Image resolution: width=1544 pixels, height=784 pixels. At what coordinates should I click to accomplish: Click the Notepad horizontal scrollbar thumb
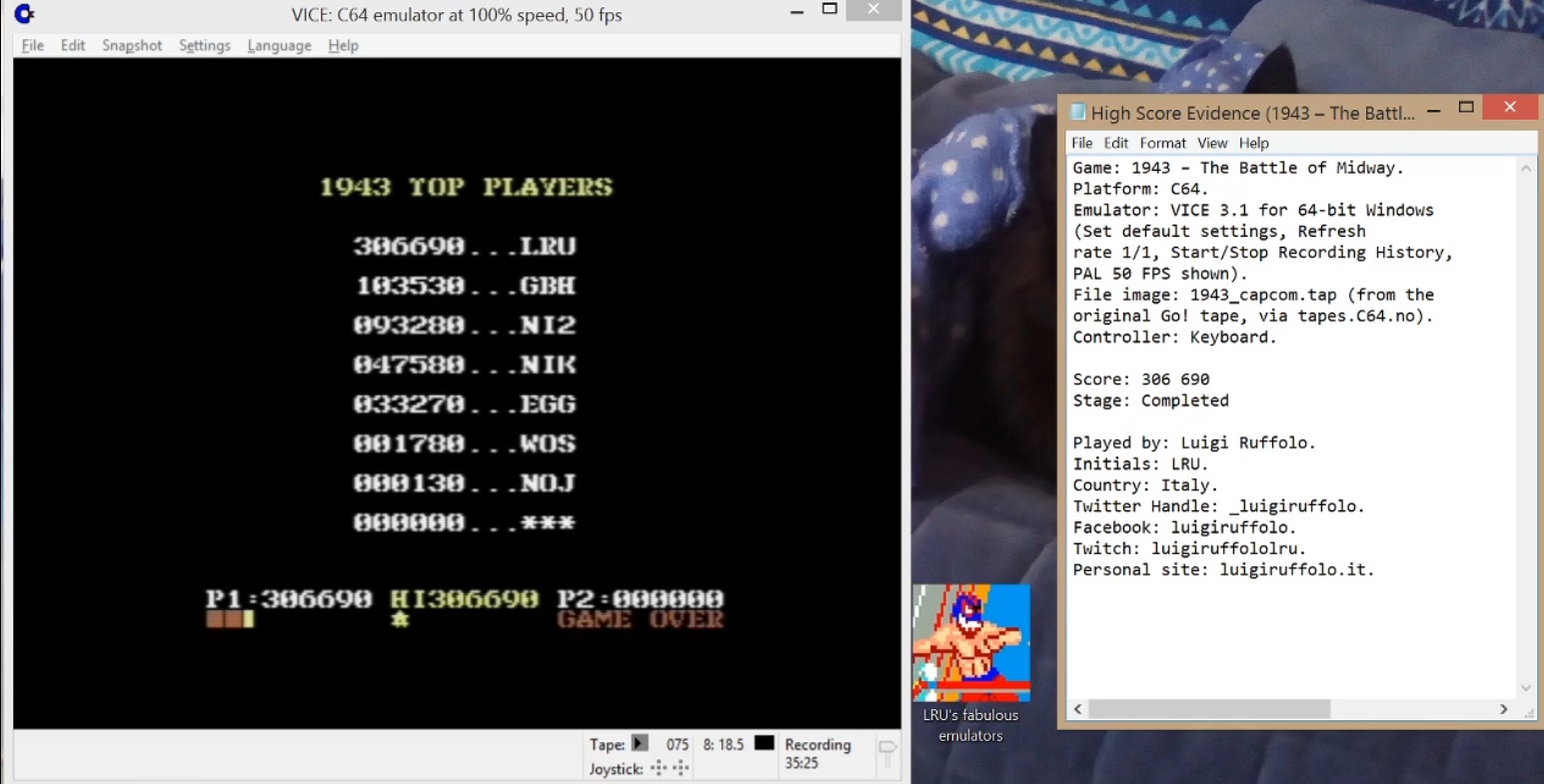[1209, 709]
